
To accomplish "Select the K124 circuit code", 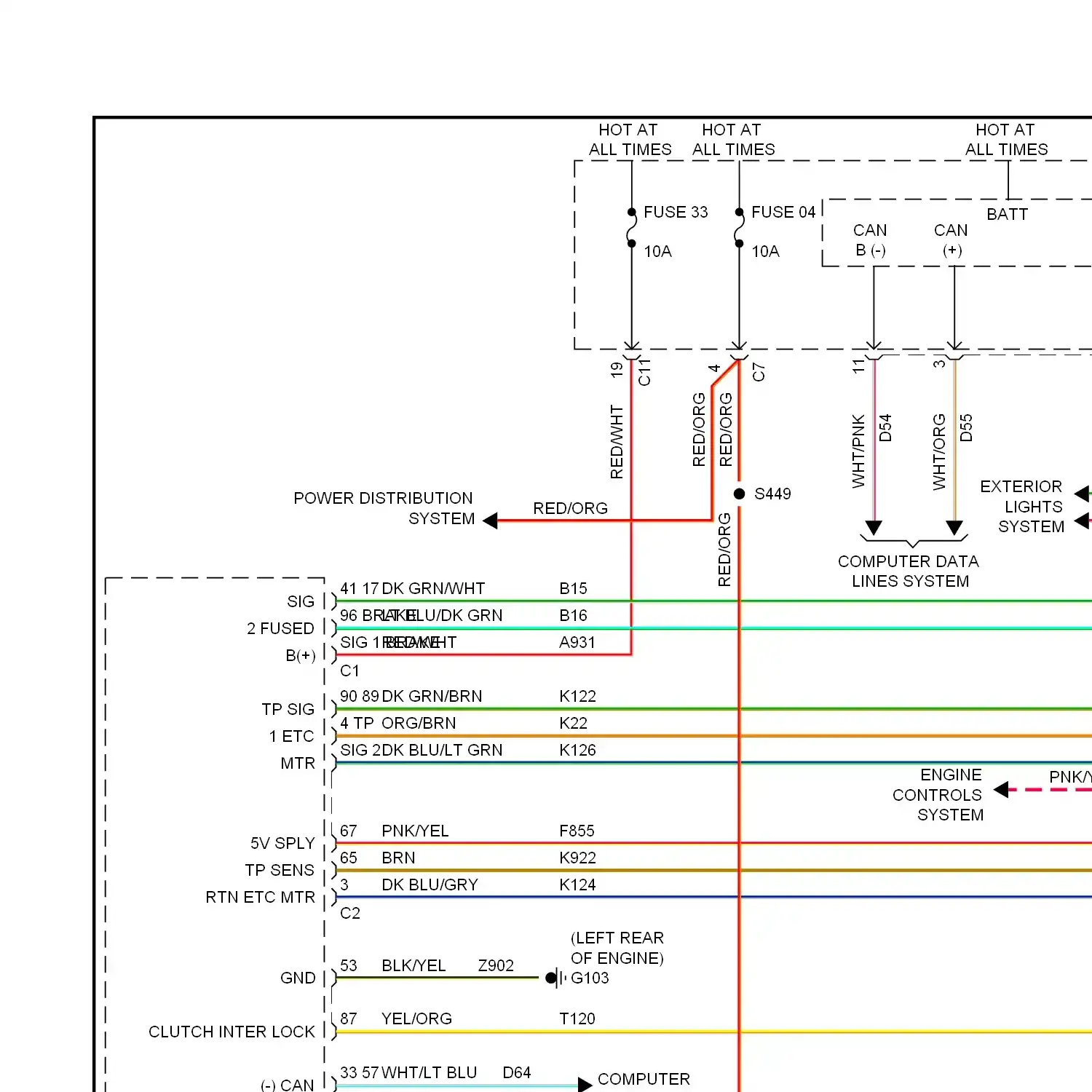I will pyautogui.click(x=577, y=885).
